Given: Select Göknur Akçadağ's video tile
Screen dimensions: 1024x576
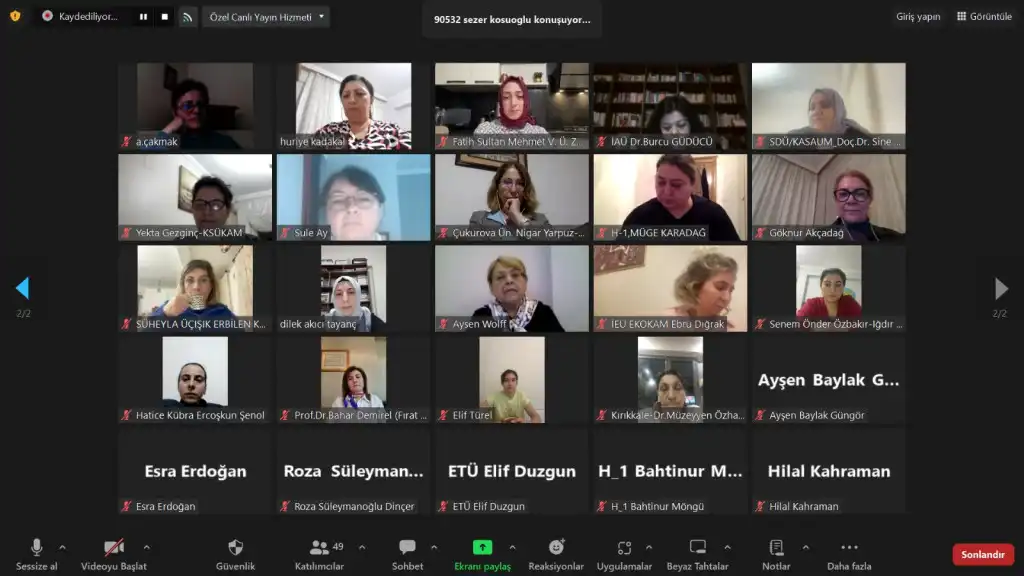Looking at the screenshot, I should [x=828, y=197].
